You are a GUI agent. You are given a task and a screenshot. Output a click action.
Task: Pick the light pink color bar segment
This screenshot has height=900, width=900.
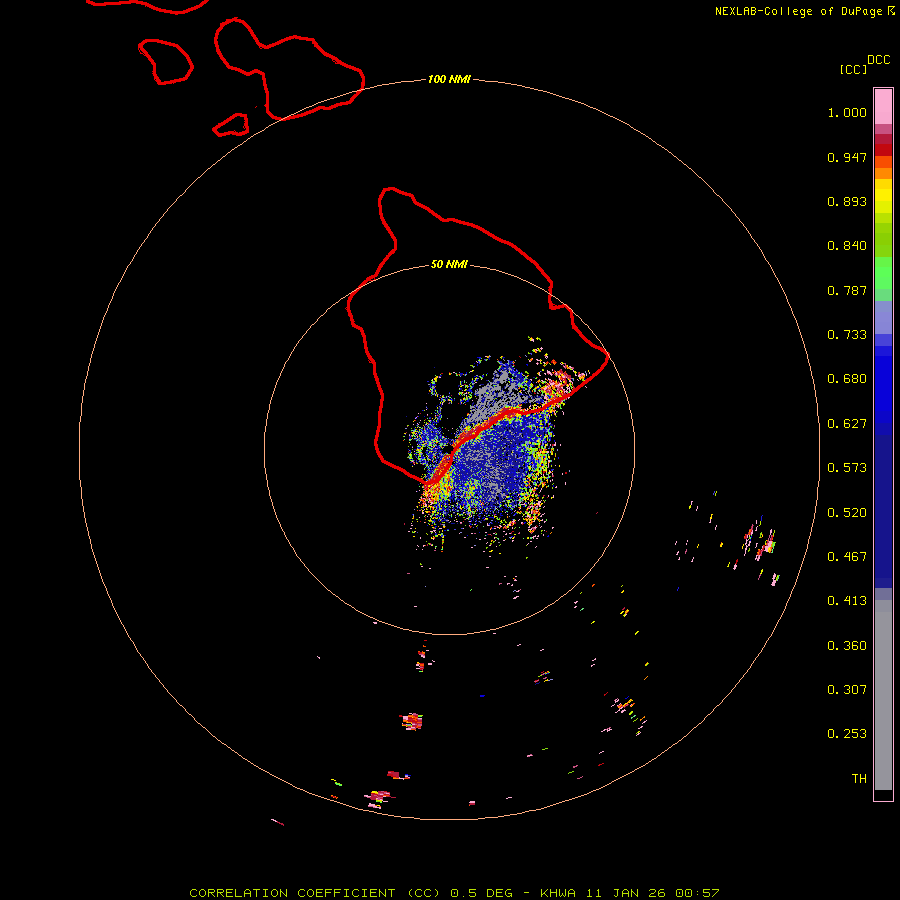883,107
